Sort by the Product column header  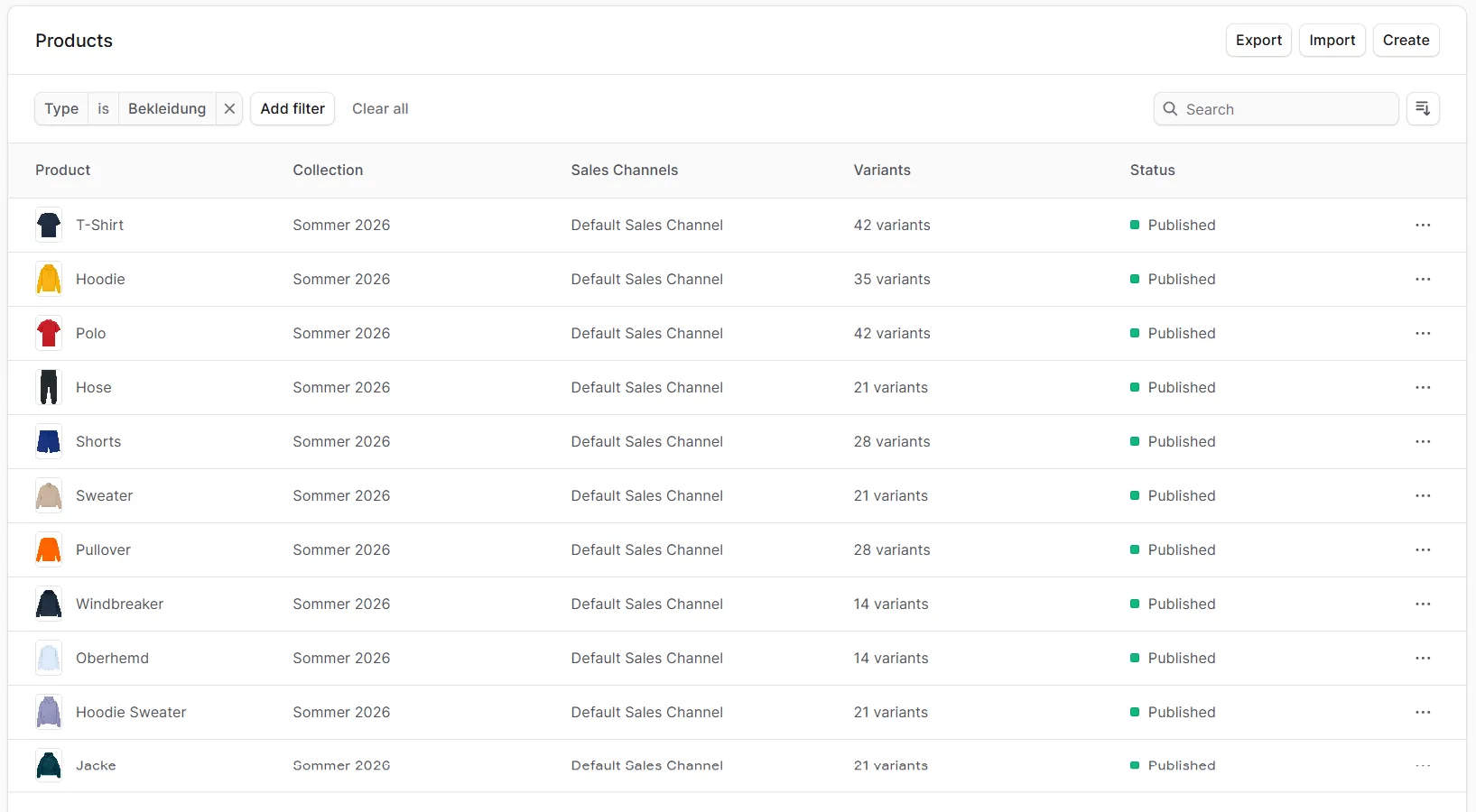pyautogui.click(x=62, y=171)
